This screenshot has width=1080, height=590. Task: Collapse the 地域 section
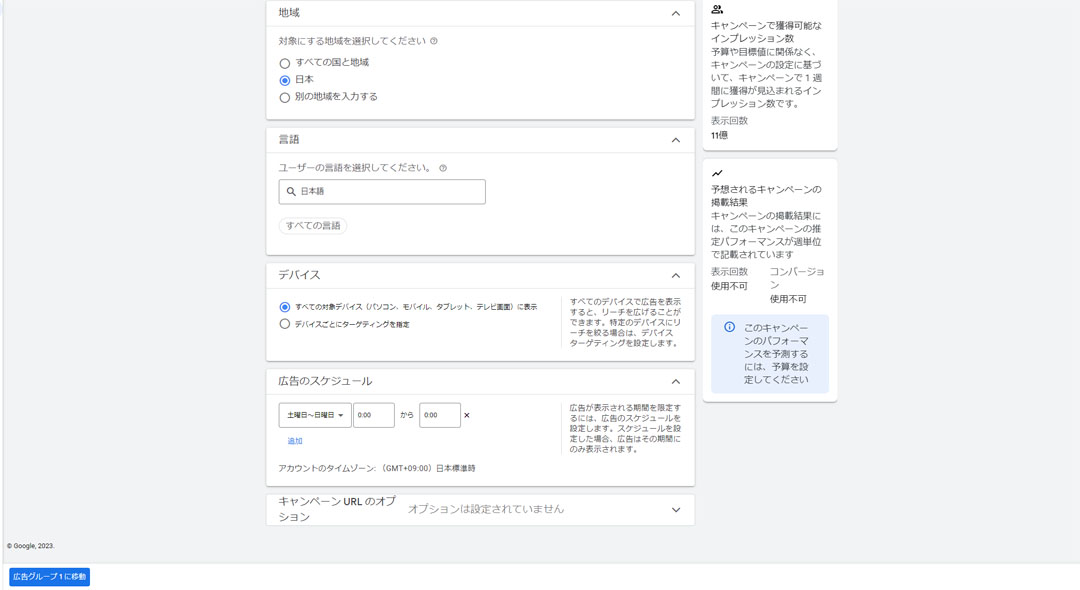point(676,14)
